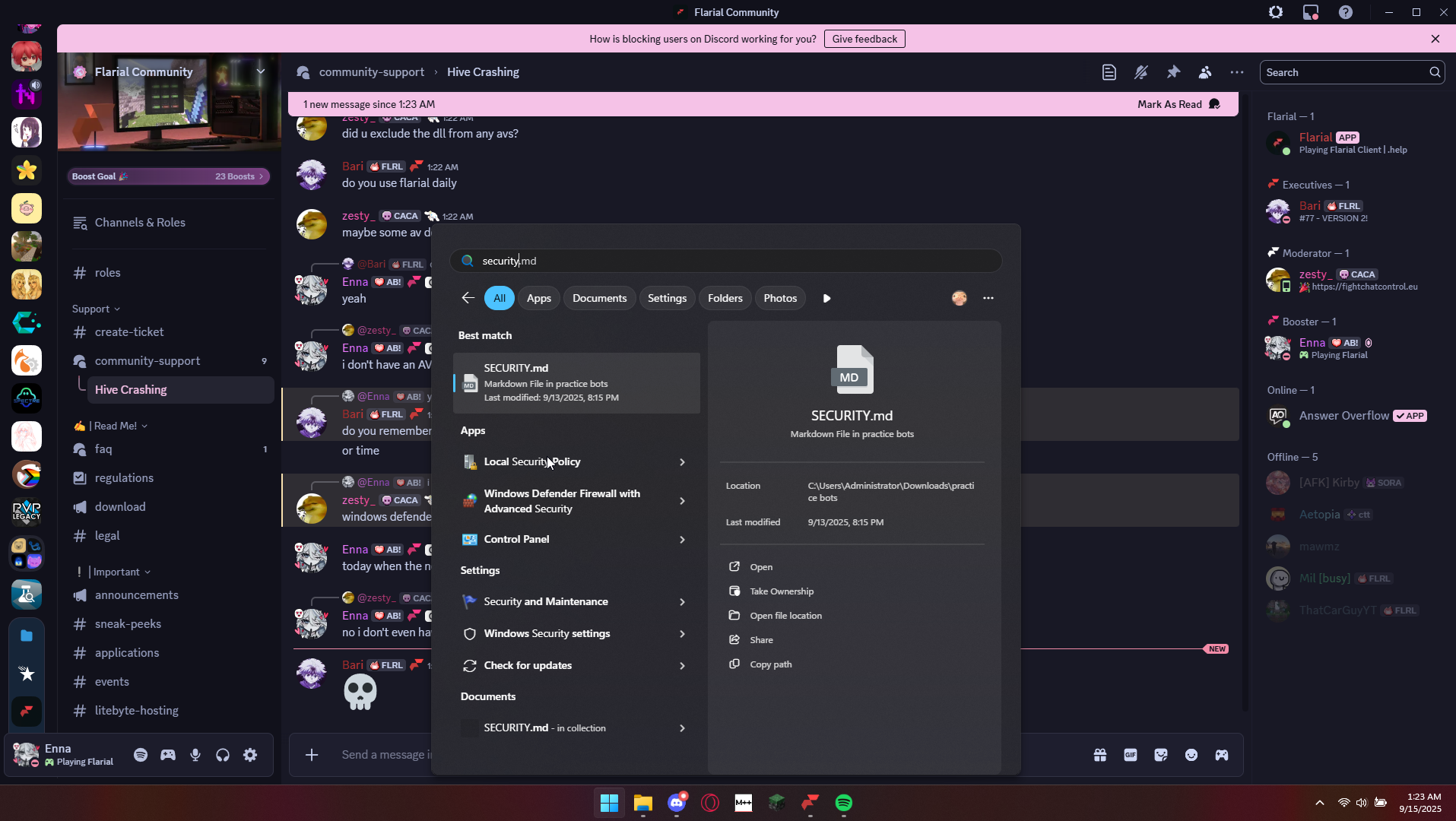This screenshot has width=1456, height=821.
Task: Expand Windows Security settings options
Action: coord(682,634)
